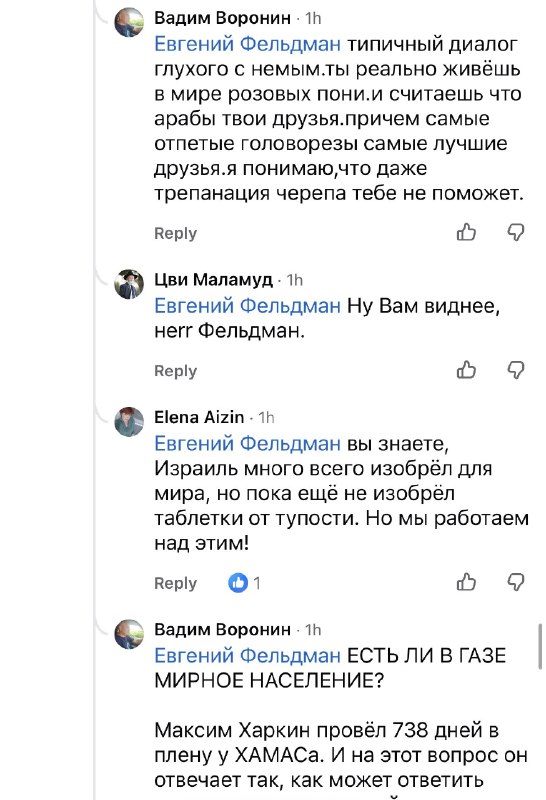546x800 pixels.
Task: Open Elena Aizin's profile picture
Action: click(x=129, y=421)
